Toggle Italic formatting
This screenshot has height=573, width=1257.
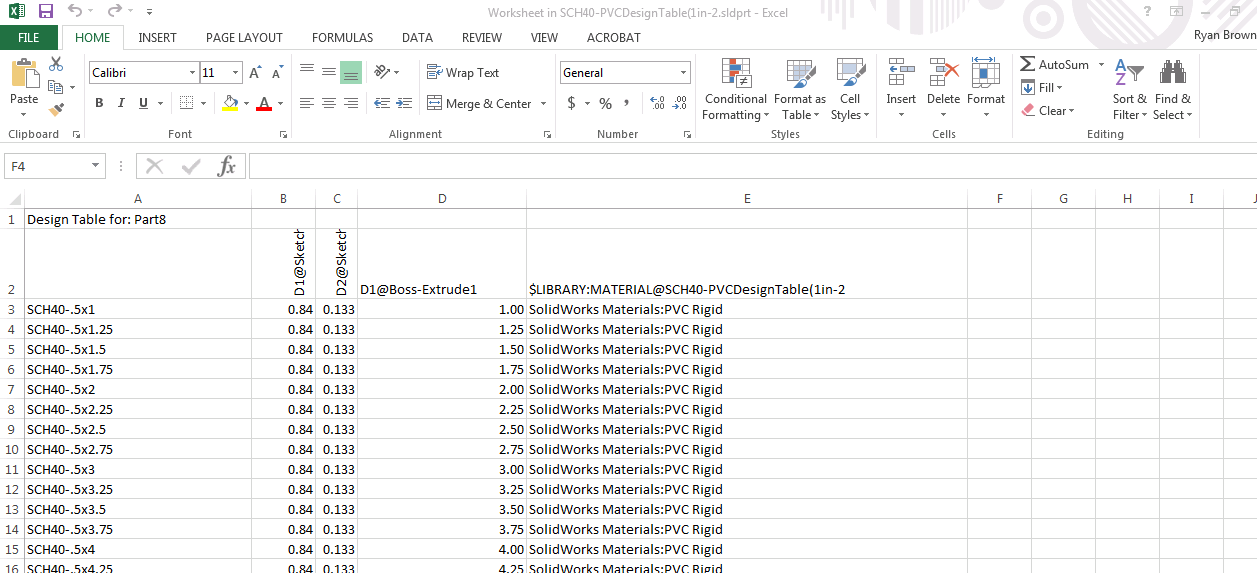121,103
